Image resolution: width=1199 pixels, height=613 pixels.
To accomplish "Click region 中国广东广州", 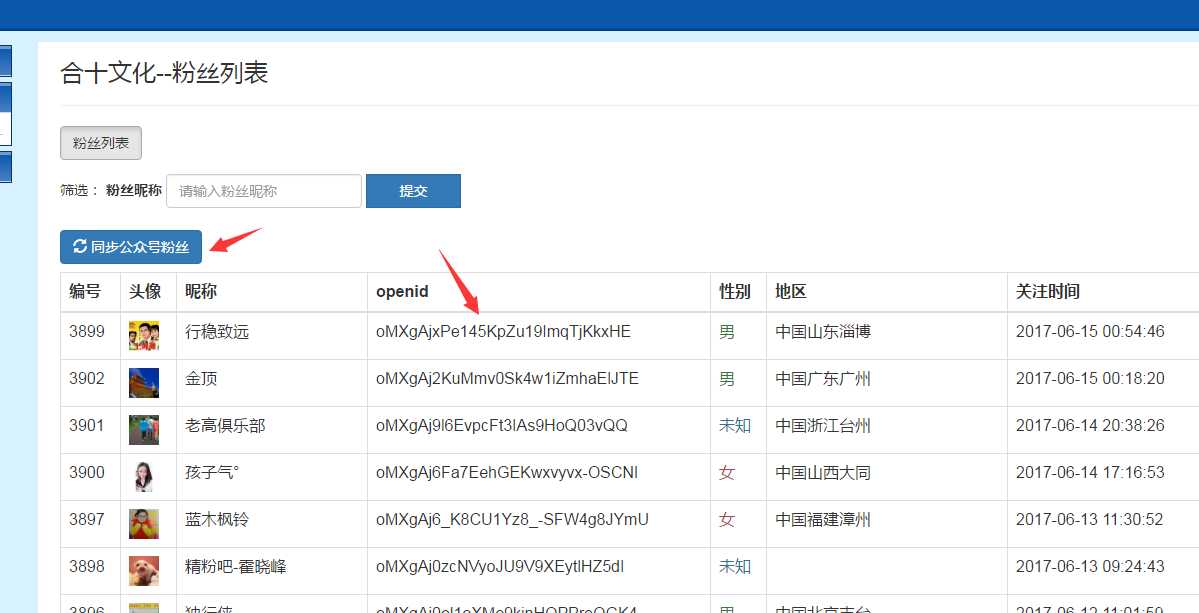I will tap(823, 378).
